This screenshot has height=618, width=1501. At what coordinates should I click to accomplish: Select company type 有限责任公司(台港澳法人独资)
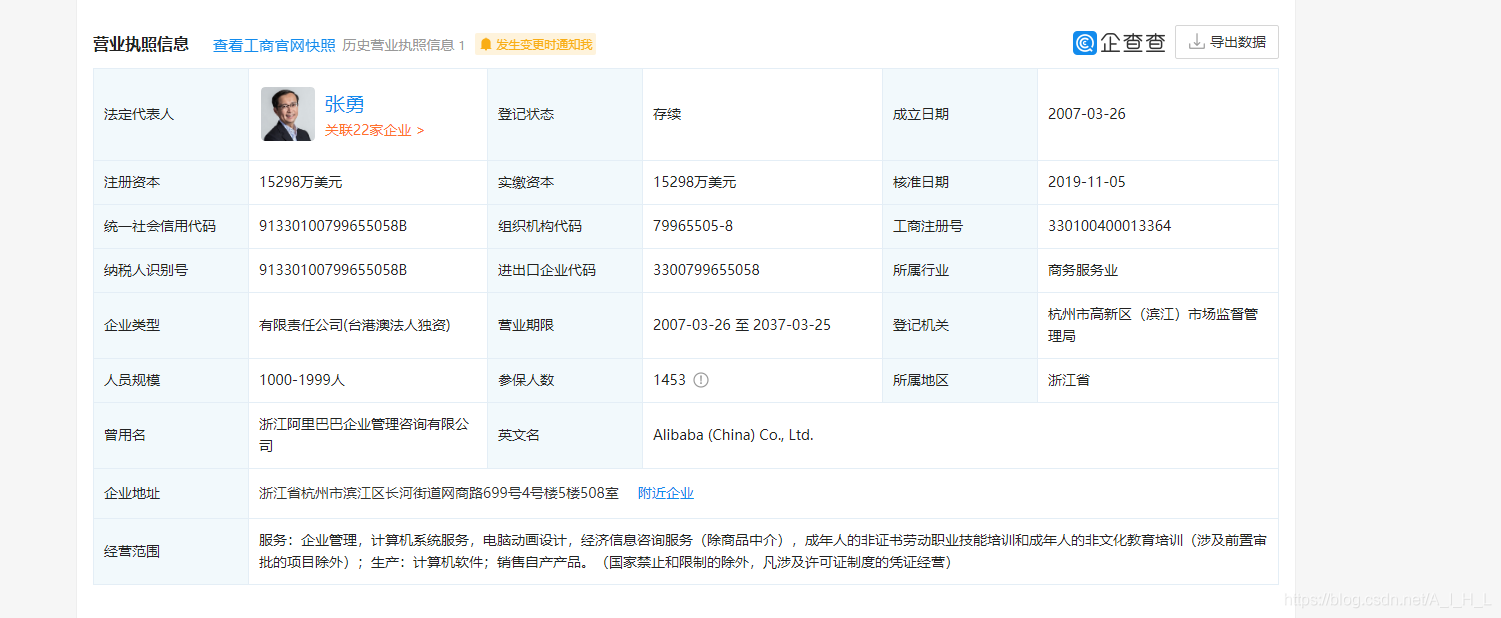[355, 325]
